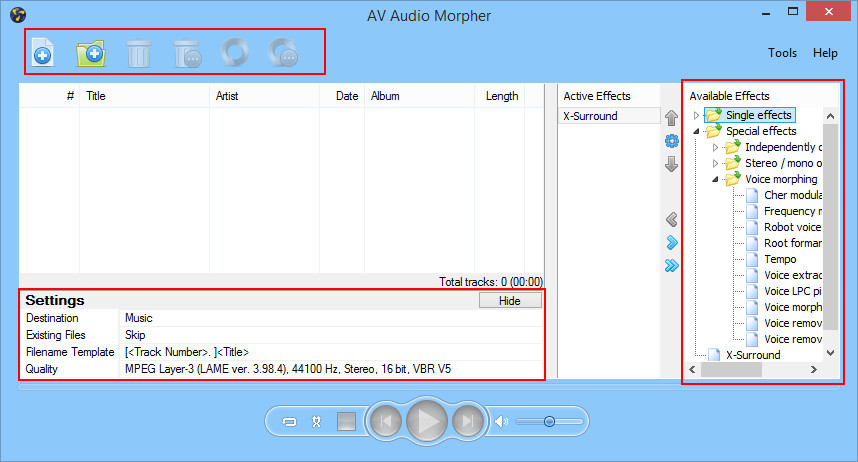Select the Cher modulation effect

[793, 195]
